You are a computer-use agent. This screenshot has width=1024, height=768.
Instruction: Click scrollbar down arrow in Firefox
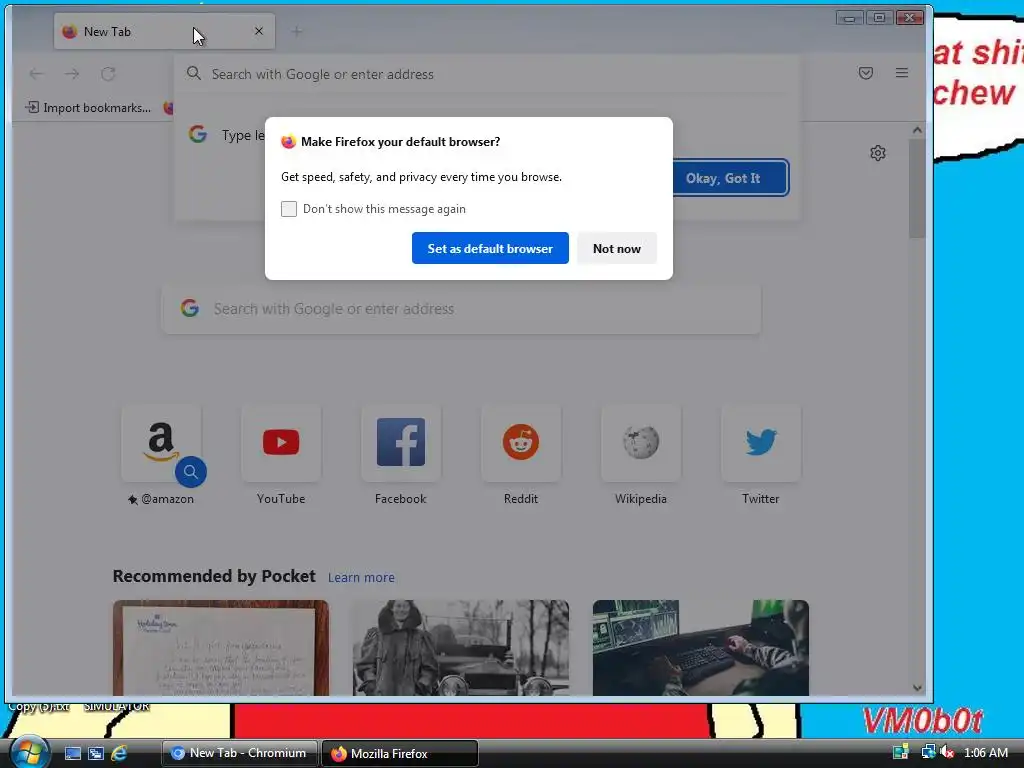click(x=917, y=688)
